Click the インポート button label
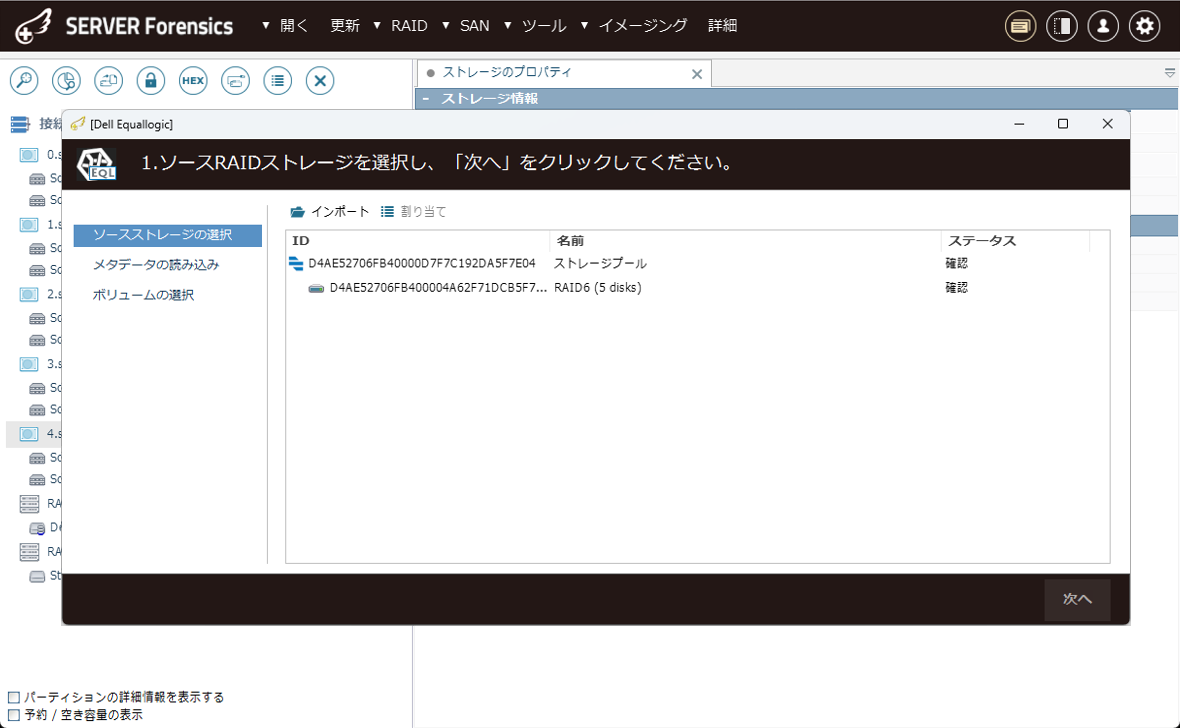1180x728 pixels. [340, 212]
